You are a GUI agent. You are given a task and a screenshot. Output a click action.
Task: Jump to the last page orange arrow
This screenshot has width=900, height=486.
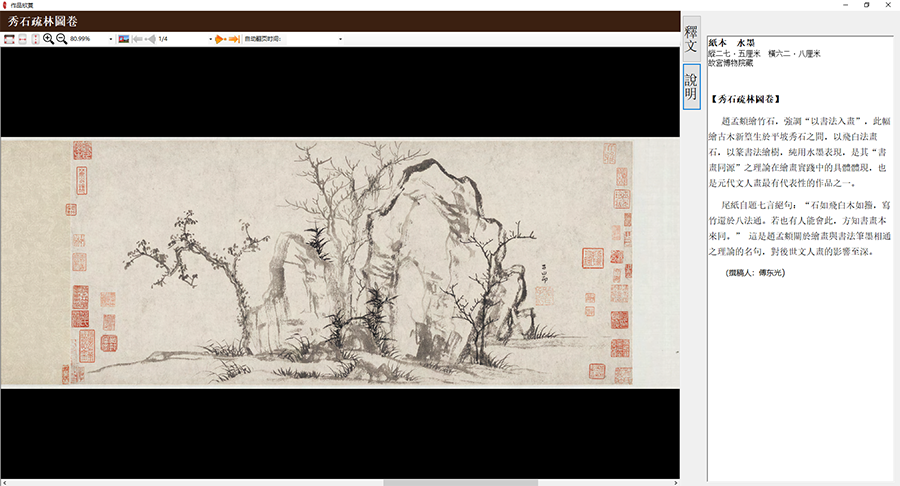tap(234, 39)
